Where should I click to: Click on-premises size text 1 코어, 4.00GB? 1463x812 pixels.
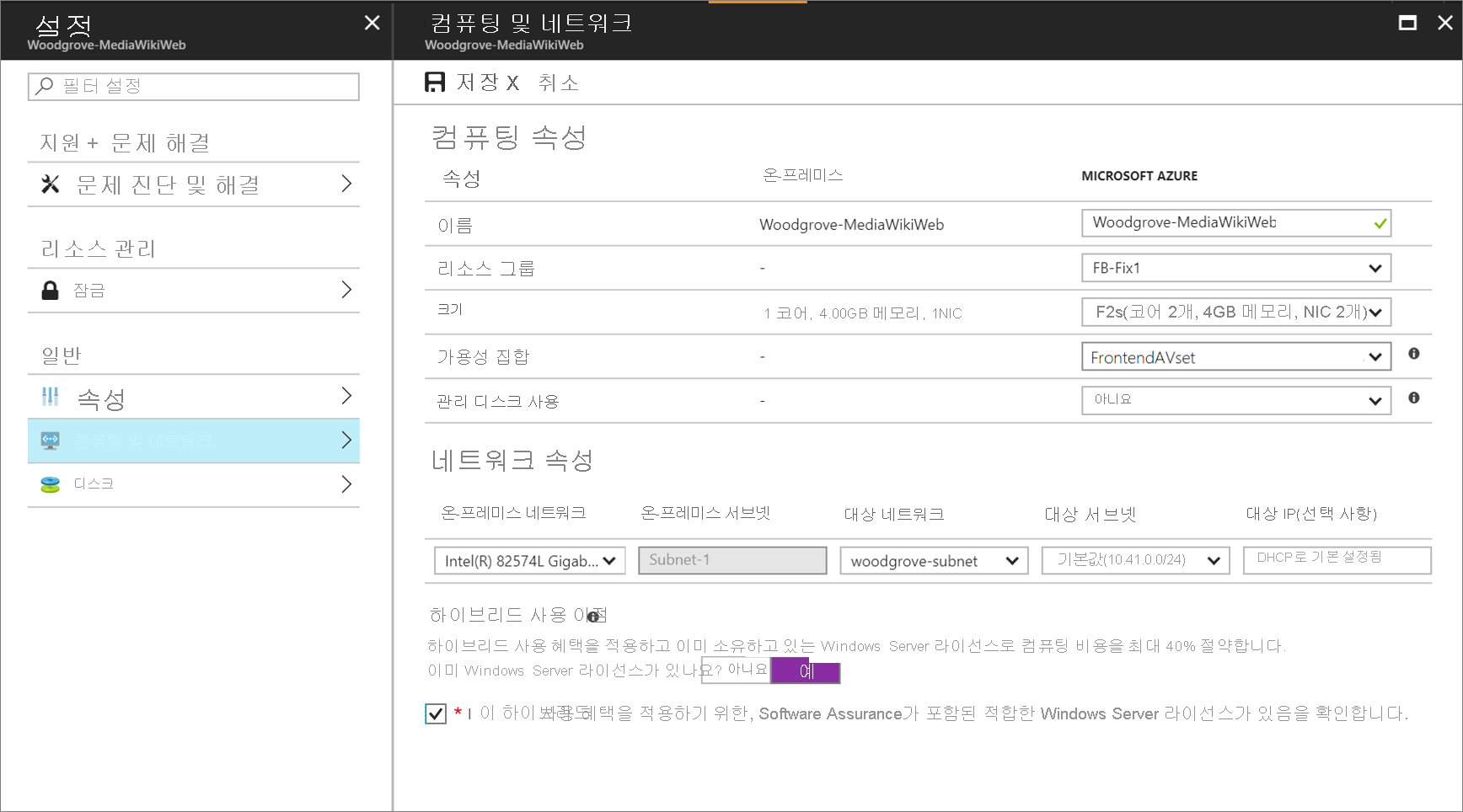coord(863,313)
